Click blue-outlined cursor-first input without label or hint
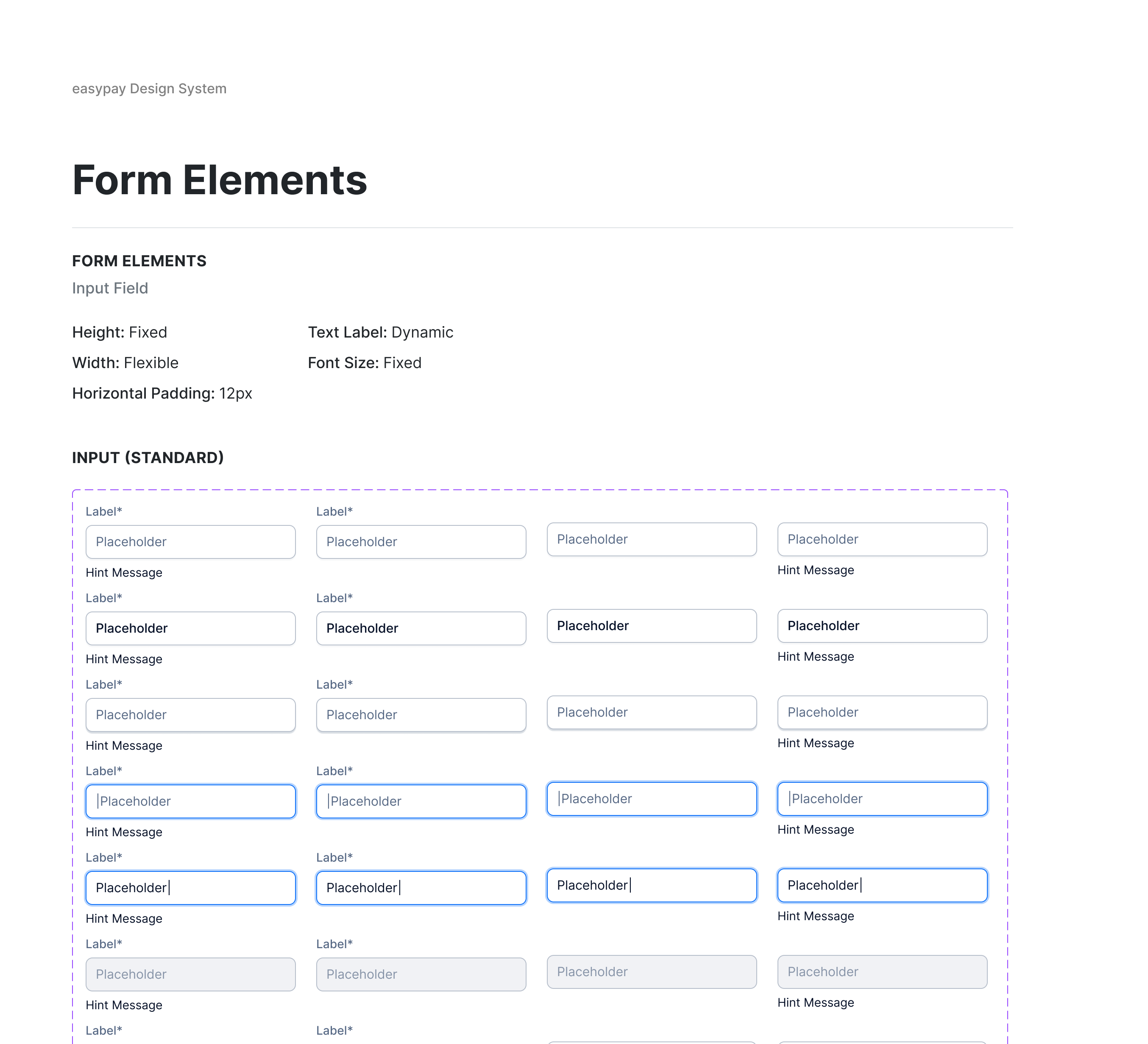Image resolution: width=1148 pixels, height=1044 pixels. (x=652, y=799)
